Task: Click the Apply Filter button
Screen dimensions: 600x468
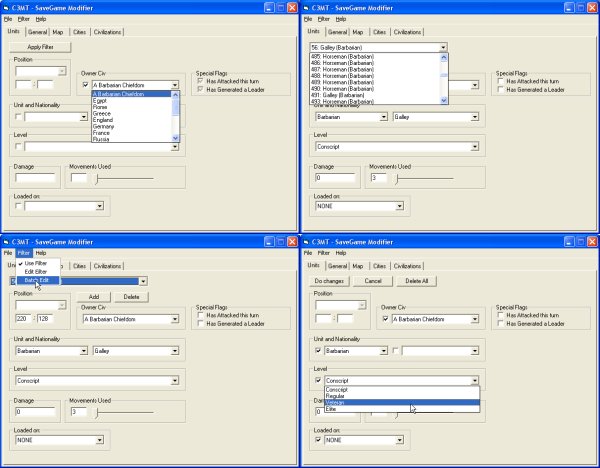Action: pyautogui.click(x=41, y=47)
